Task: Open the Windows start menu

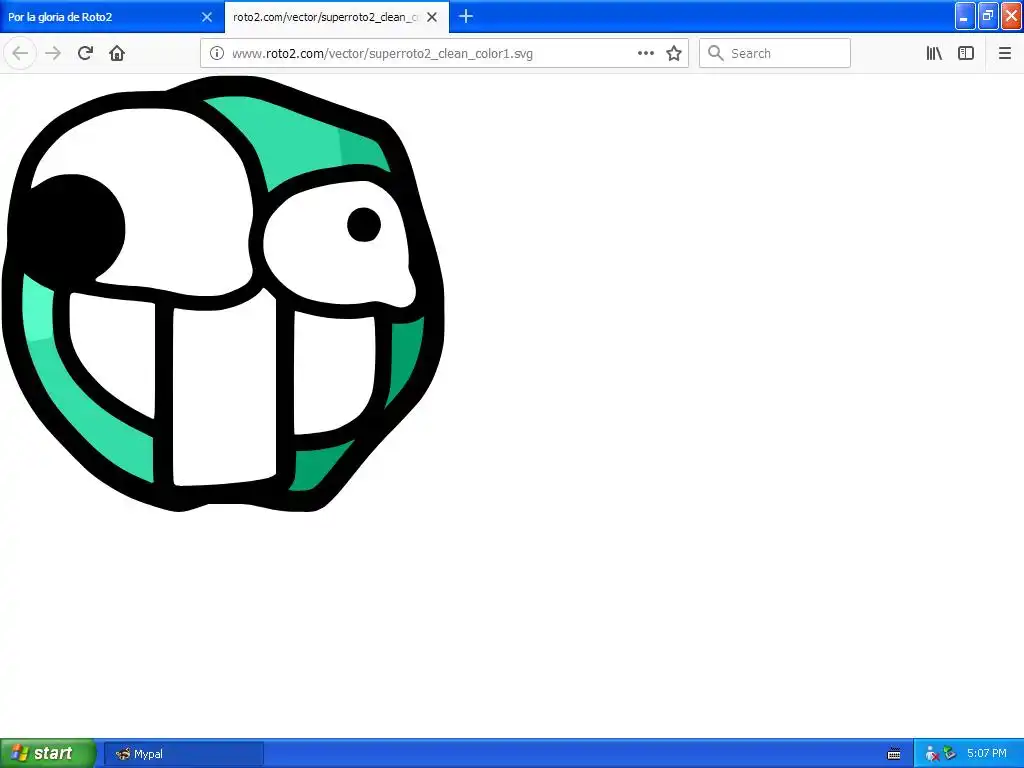Action: [x=47, y=753]
